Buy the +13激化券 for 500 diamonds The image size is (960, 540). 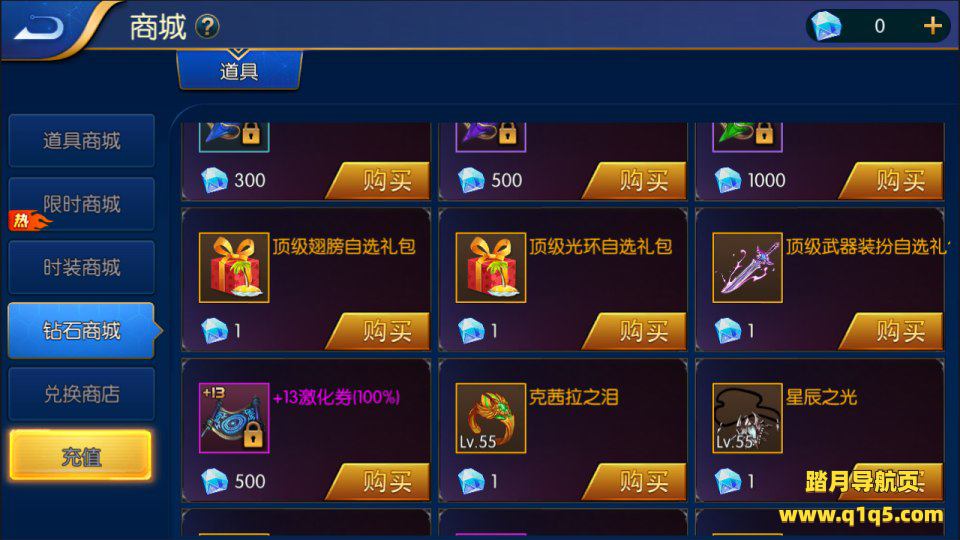pyautogui.click(x=378, y=482)
